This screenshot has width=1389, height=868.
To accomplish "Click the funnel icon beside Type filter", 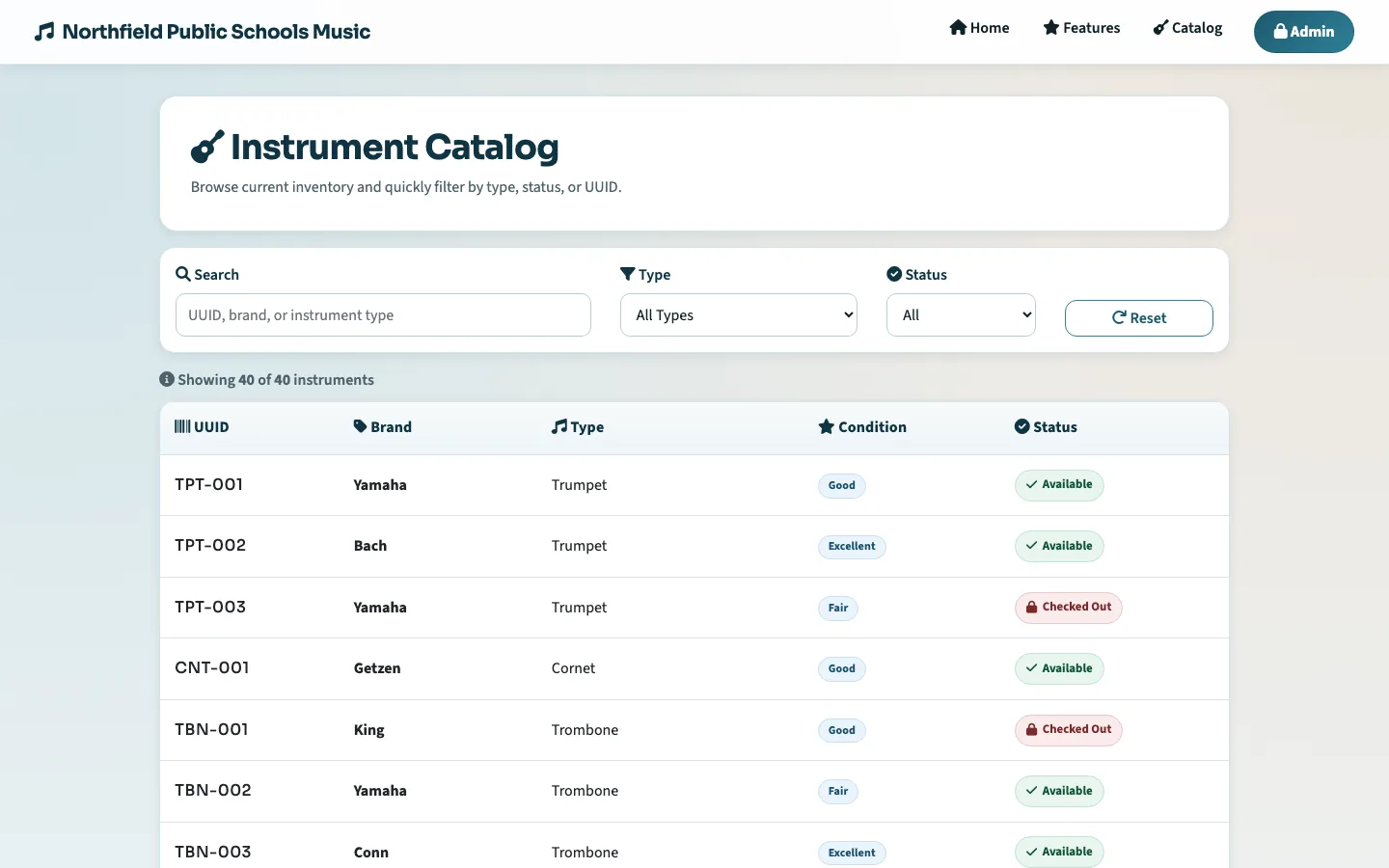I will click(627, 274).
